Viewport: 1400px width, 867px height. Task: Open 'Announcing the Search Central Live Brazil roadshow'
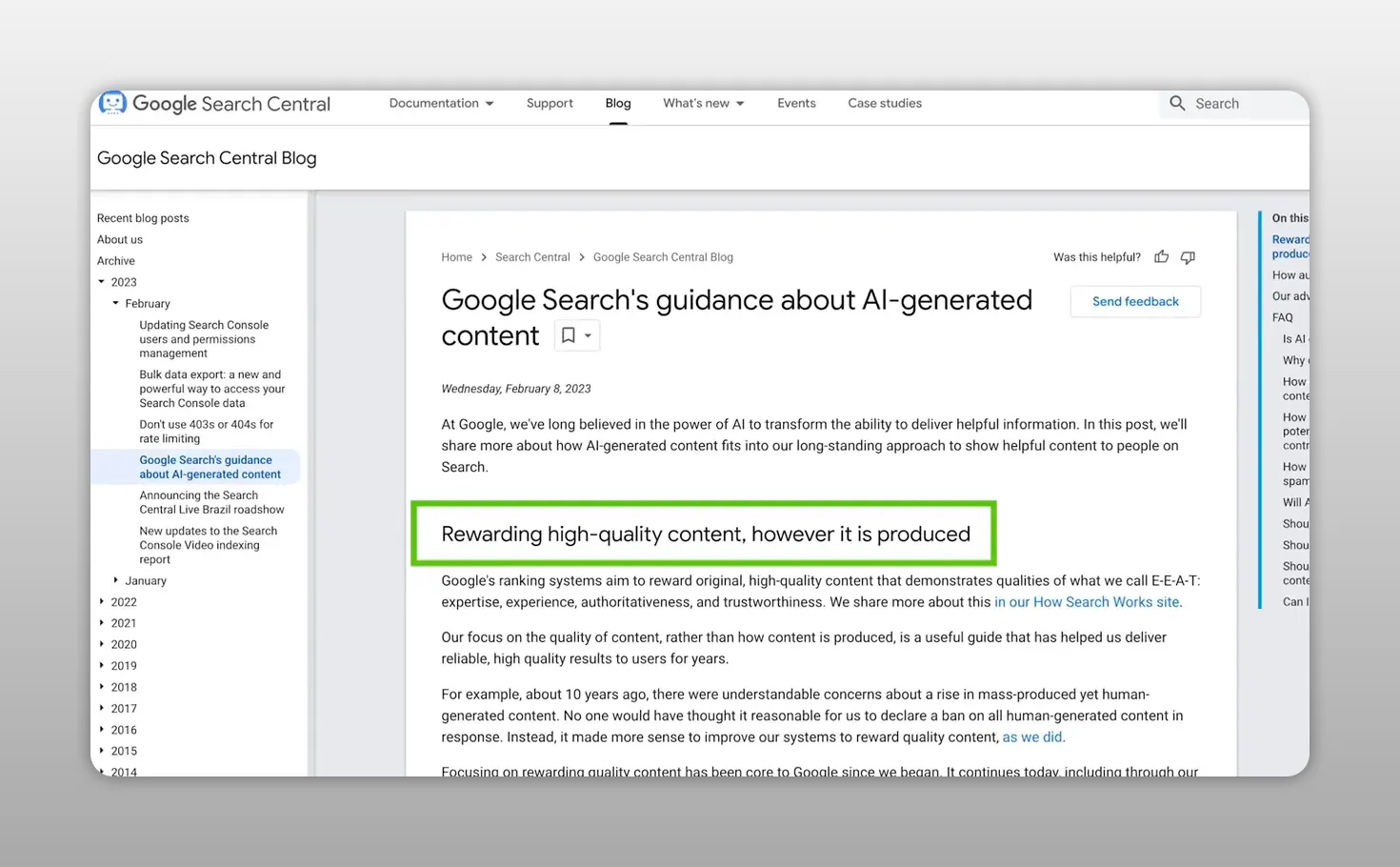click(x=211, y=502)
